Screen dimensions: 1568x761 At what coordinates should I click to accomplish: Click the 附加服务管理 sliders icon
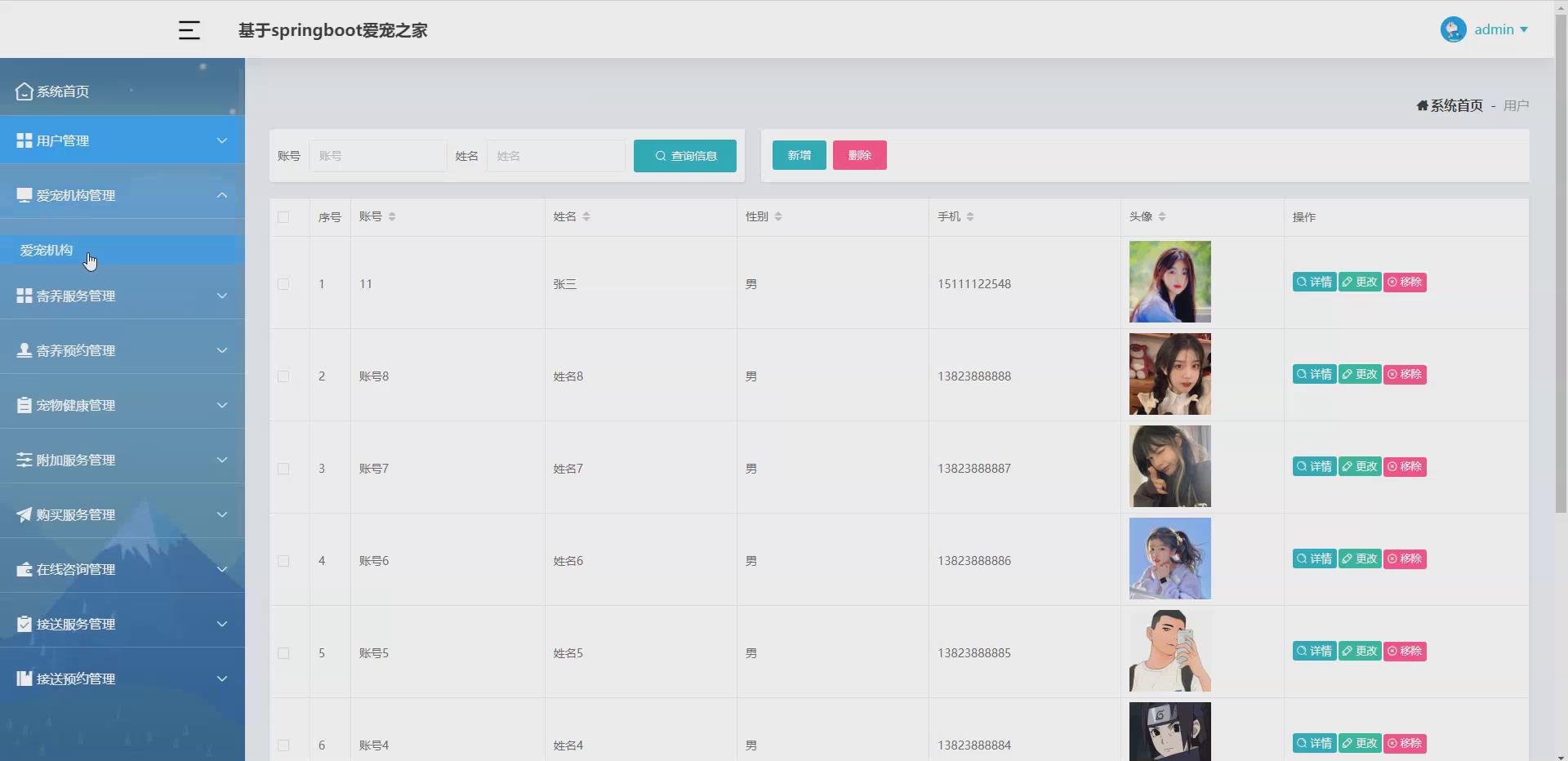pos(24,460)
